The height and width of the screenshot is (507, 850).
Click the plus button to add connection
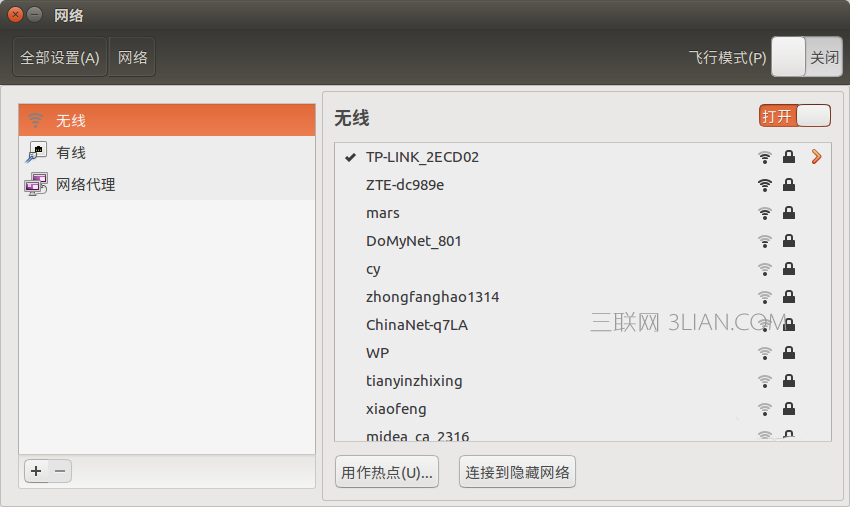tap(37, 471)
